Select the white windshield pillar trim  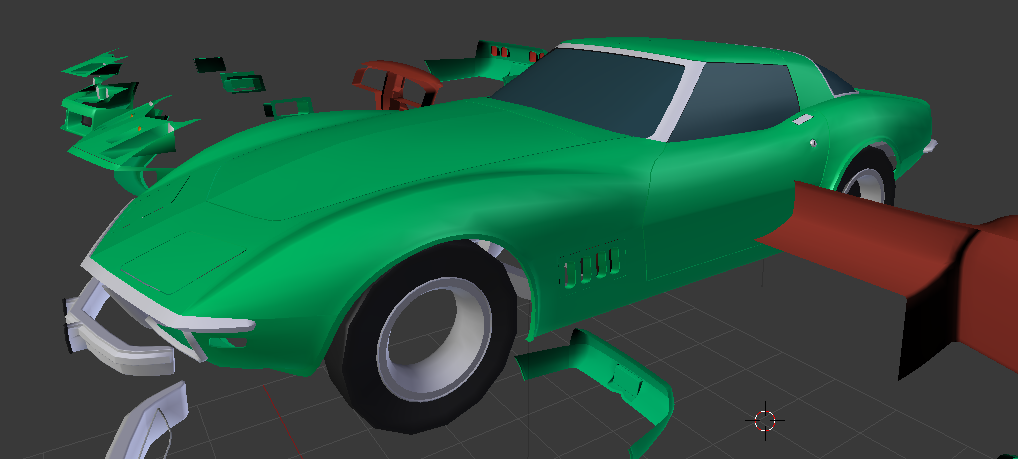point(678,101)
